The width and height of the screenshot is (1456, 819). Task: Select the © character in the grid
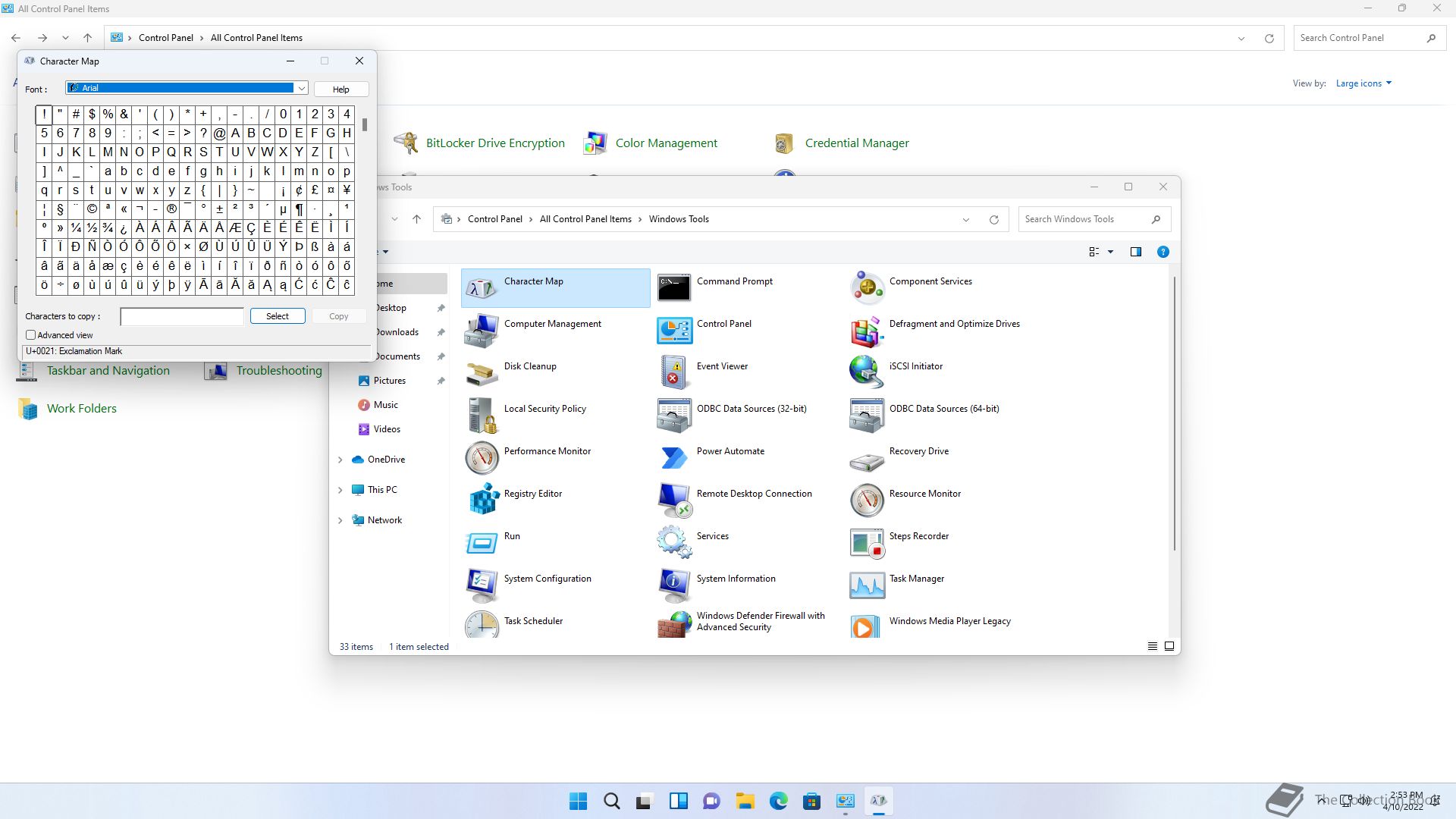pos(92,209)
